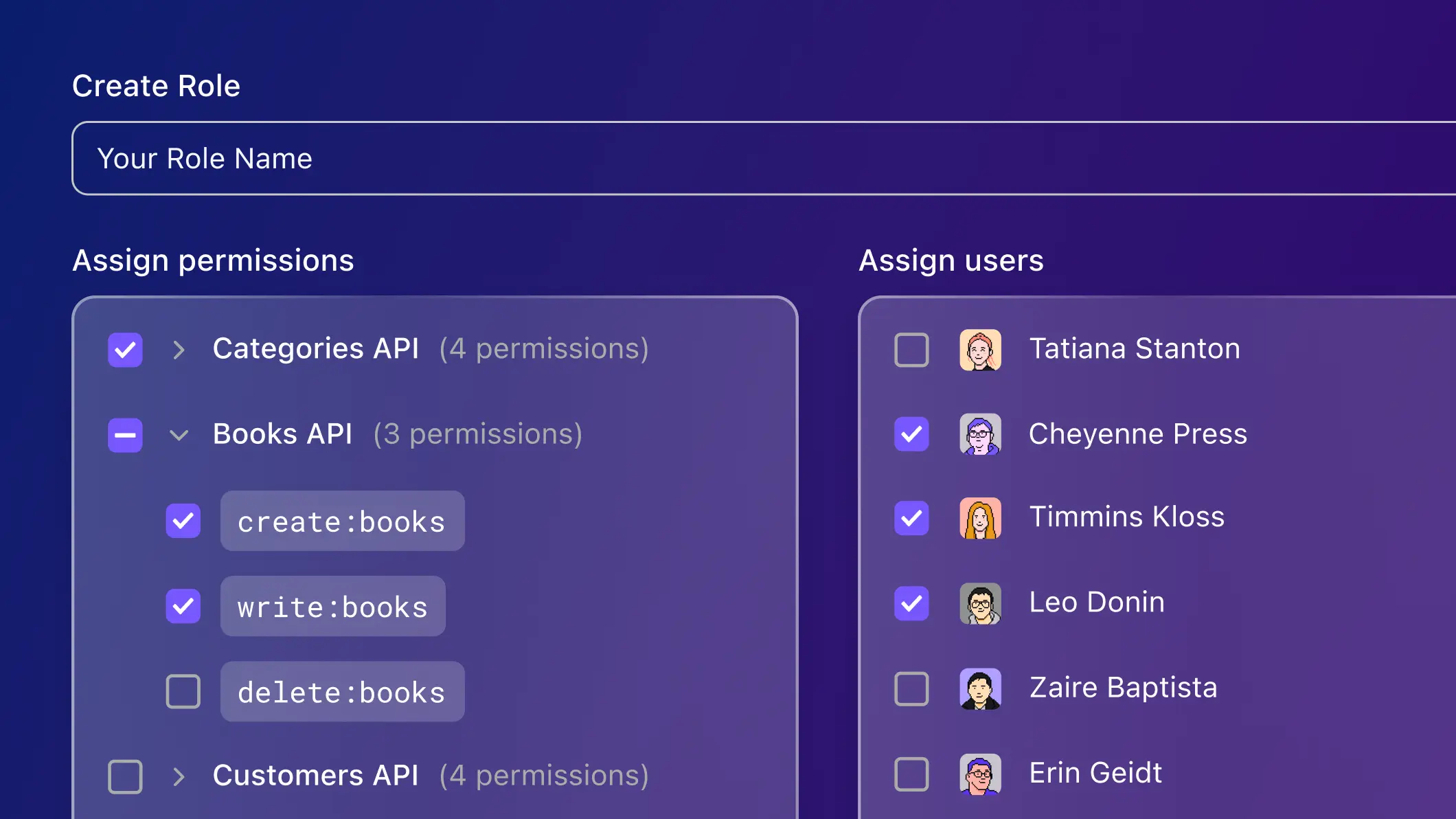The width and height of the screenshot is (1456, 819).
Task: Uncheck the Categories API checkbox
Action: 125,350
